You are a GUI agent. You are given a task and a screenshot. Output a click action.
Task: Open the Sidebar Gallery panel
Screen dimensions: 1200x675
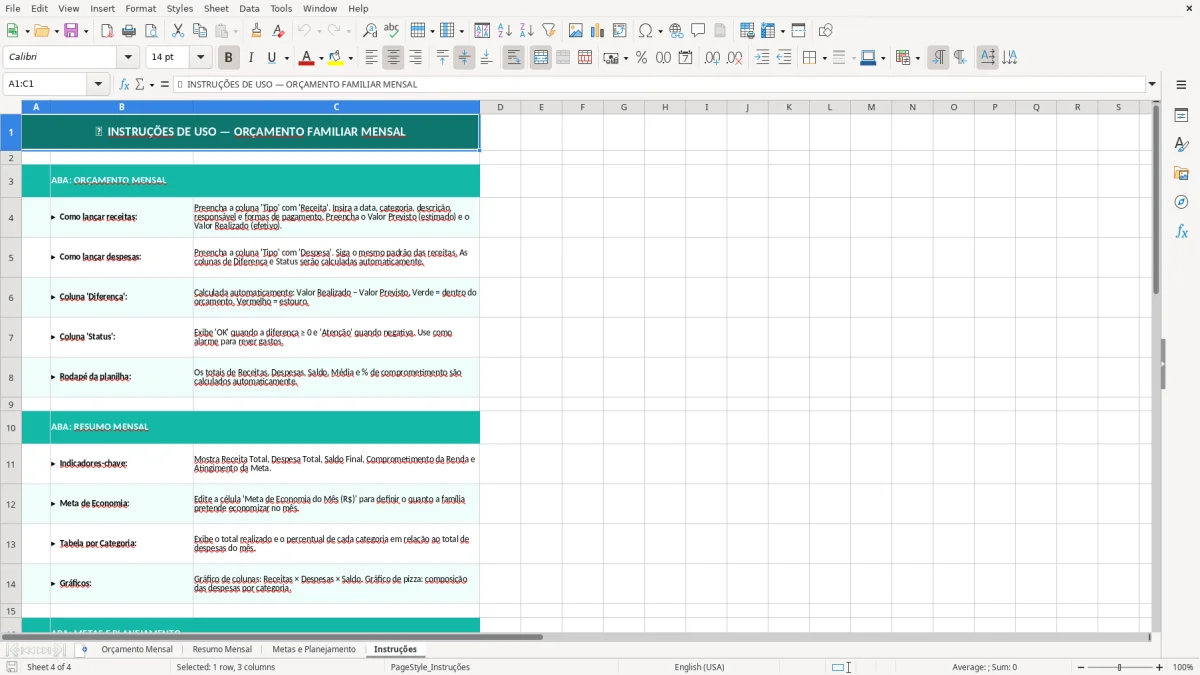click(x=1181, y=173)
